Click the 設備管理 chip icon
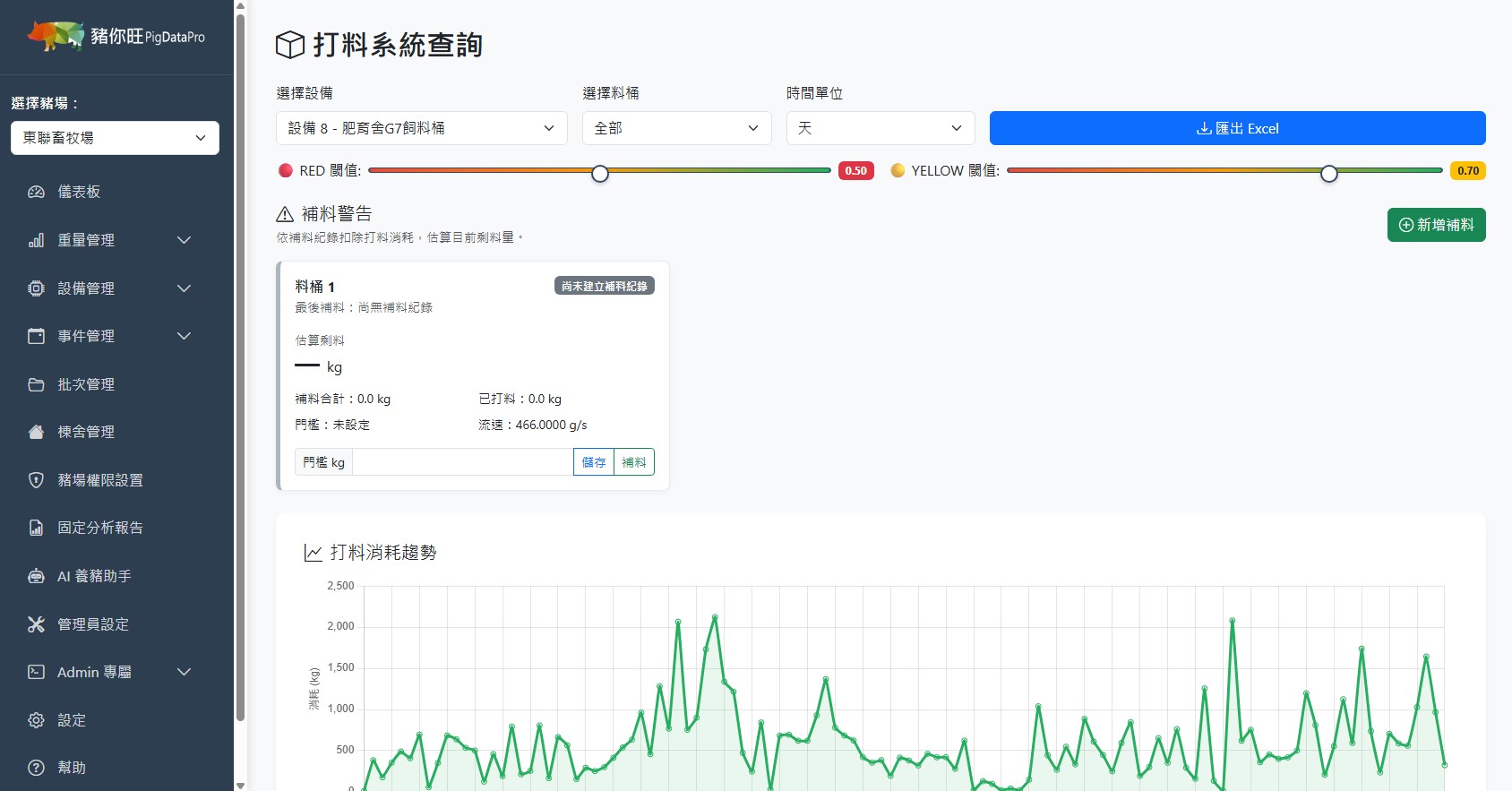Viewport: 1512px width, 791px height. [36, 288]
